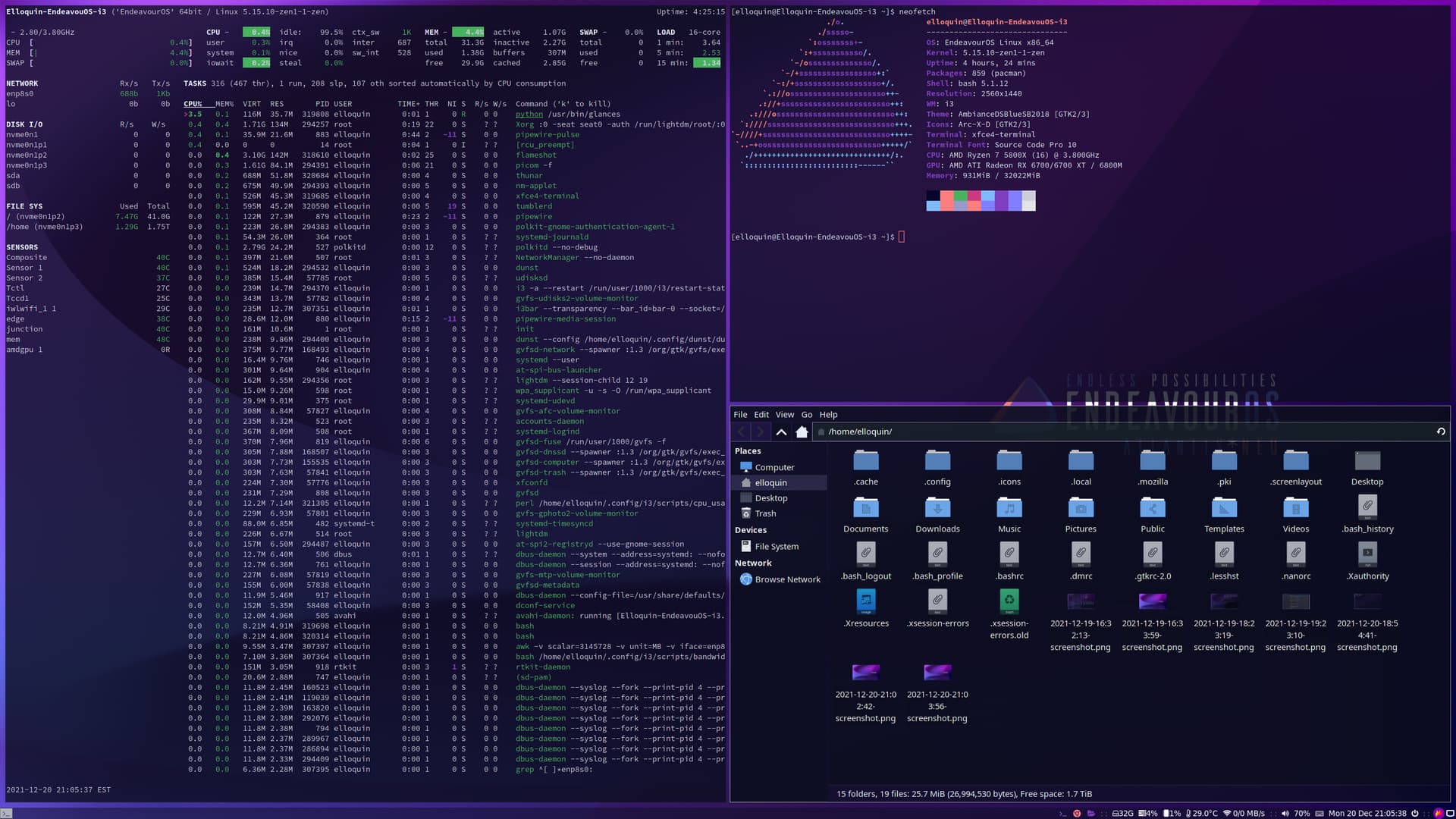Open the File menu in Thunar
1456x819 pixels.
pos(740,415)
